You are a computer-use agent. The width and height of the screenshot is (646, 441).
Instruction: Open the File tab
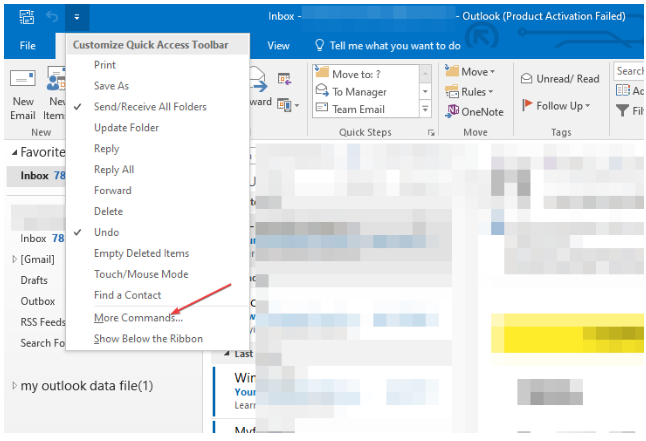(28, 46)
